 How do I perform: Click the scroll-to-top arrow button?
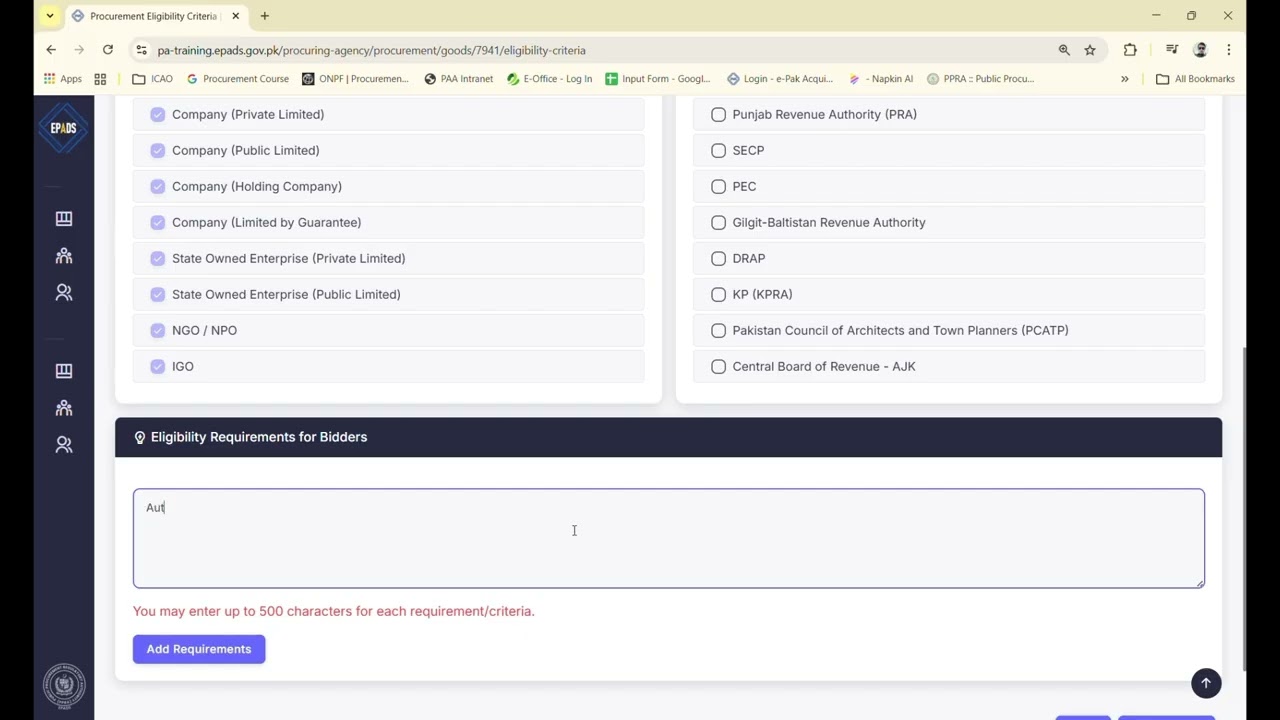pyautogui.click(x=1206, y=683)
